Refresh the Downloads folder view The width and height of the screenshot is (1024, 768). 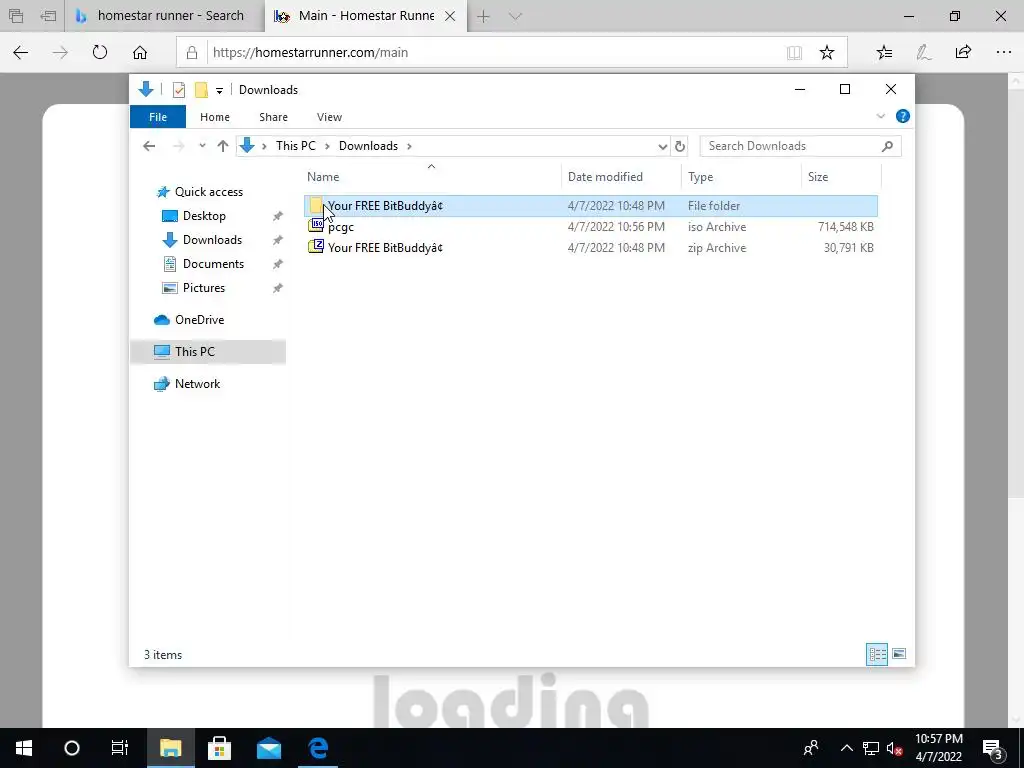pos(680,146)
